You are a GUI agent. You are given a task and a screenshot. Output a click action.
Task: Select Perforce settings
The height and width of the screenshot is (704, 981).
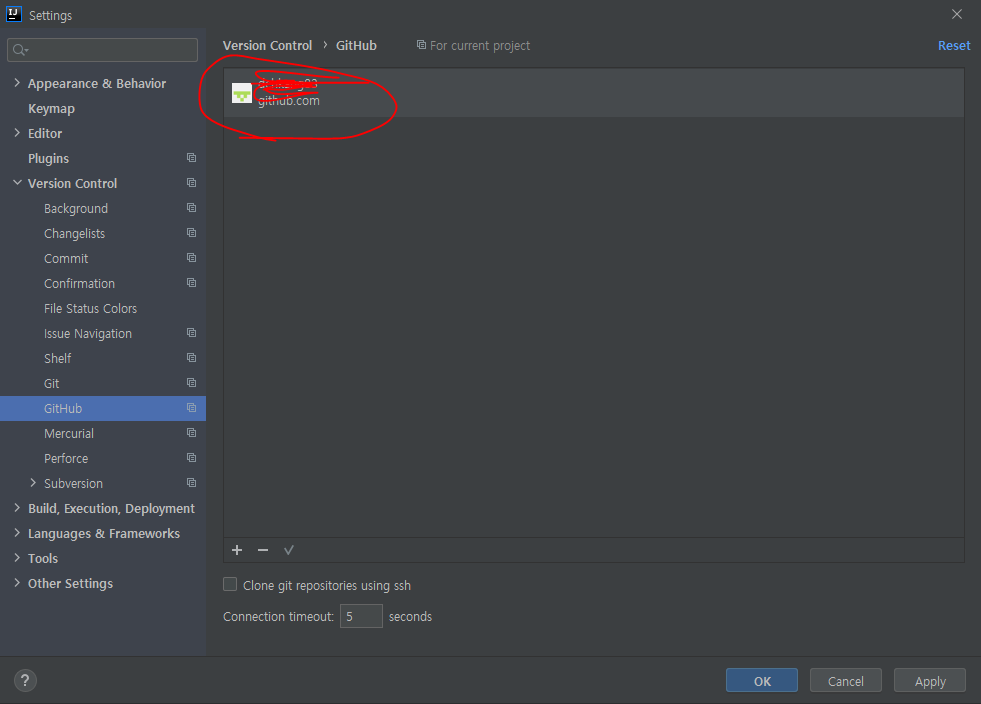[66, 459]
